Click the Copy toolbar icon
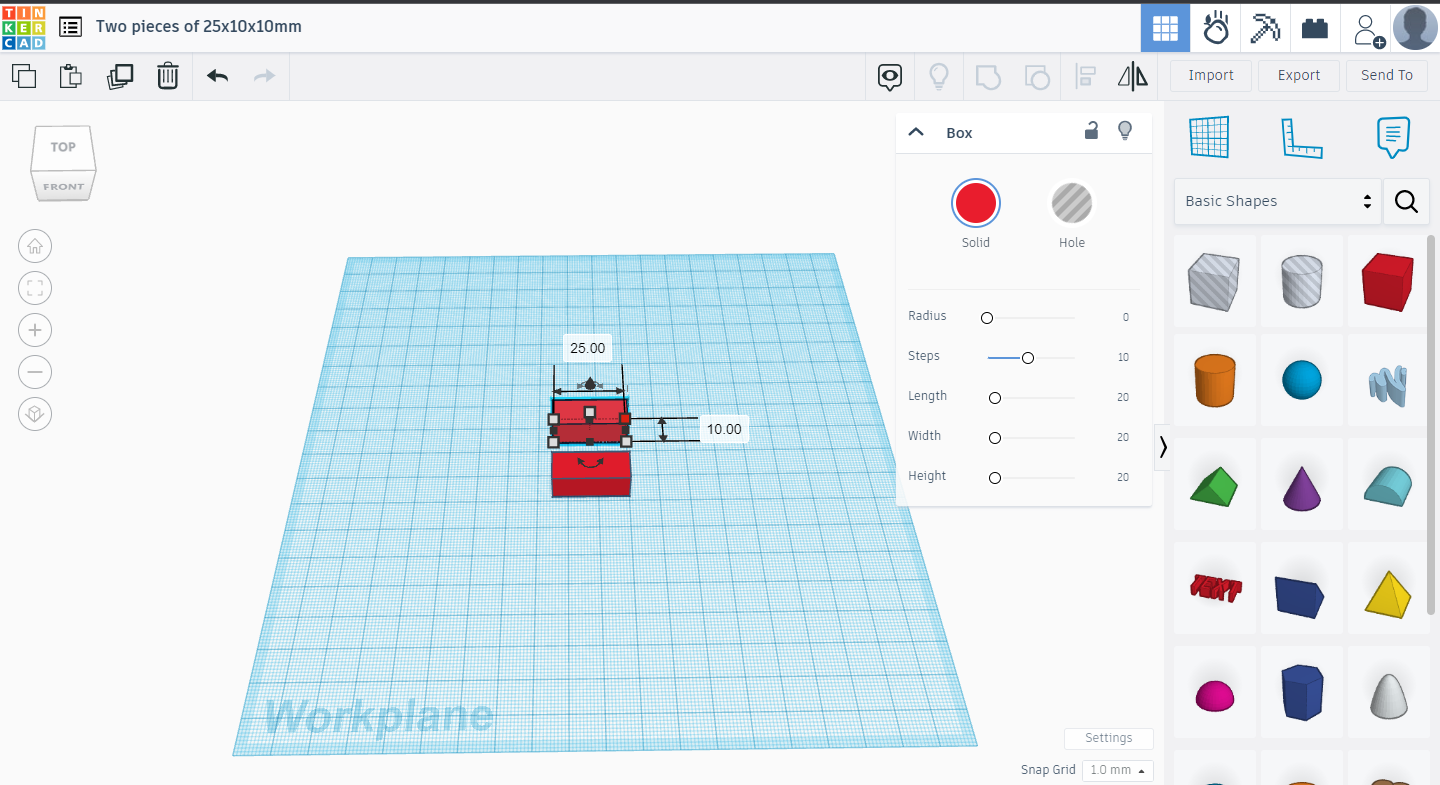 pos(24,76)
